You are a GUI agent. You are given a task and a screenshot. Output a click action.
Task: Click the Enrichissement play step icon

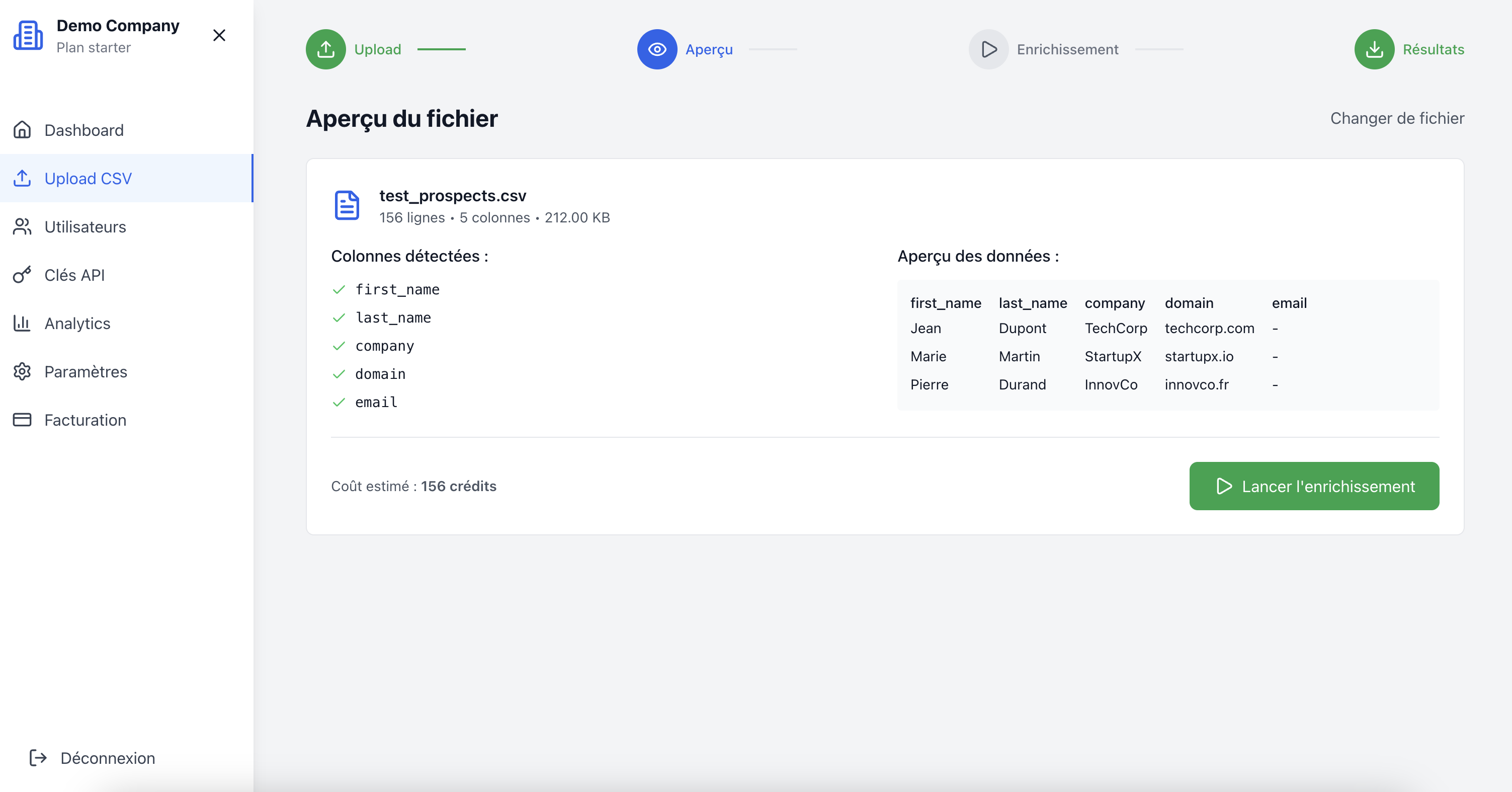click(x=988, y=49)
